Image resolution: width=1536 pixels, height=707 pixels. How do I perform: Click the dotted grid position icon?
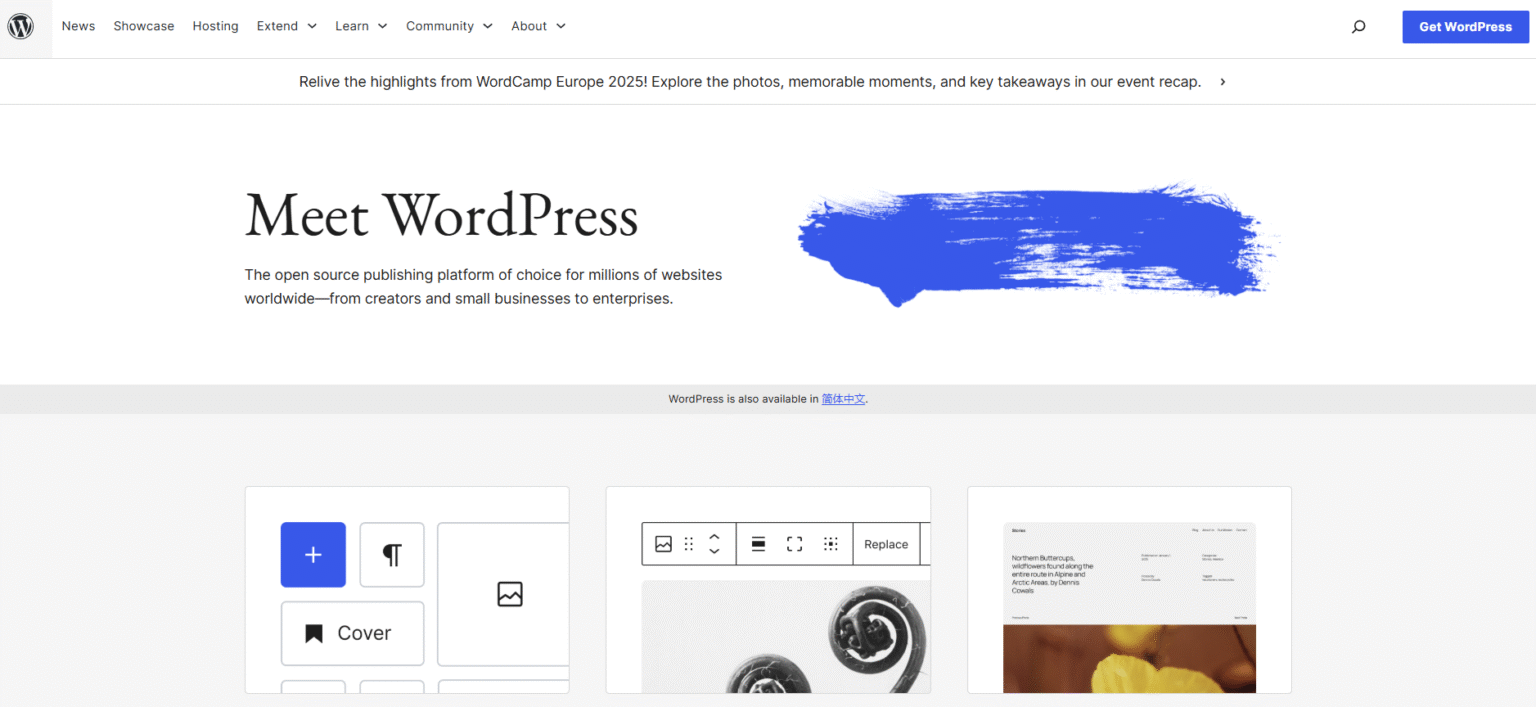831,544
